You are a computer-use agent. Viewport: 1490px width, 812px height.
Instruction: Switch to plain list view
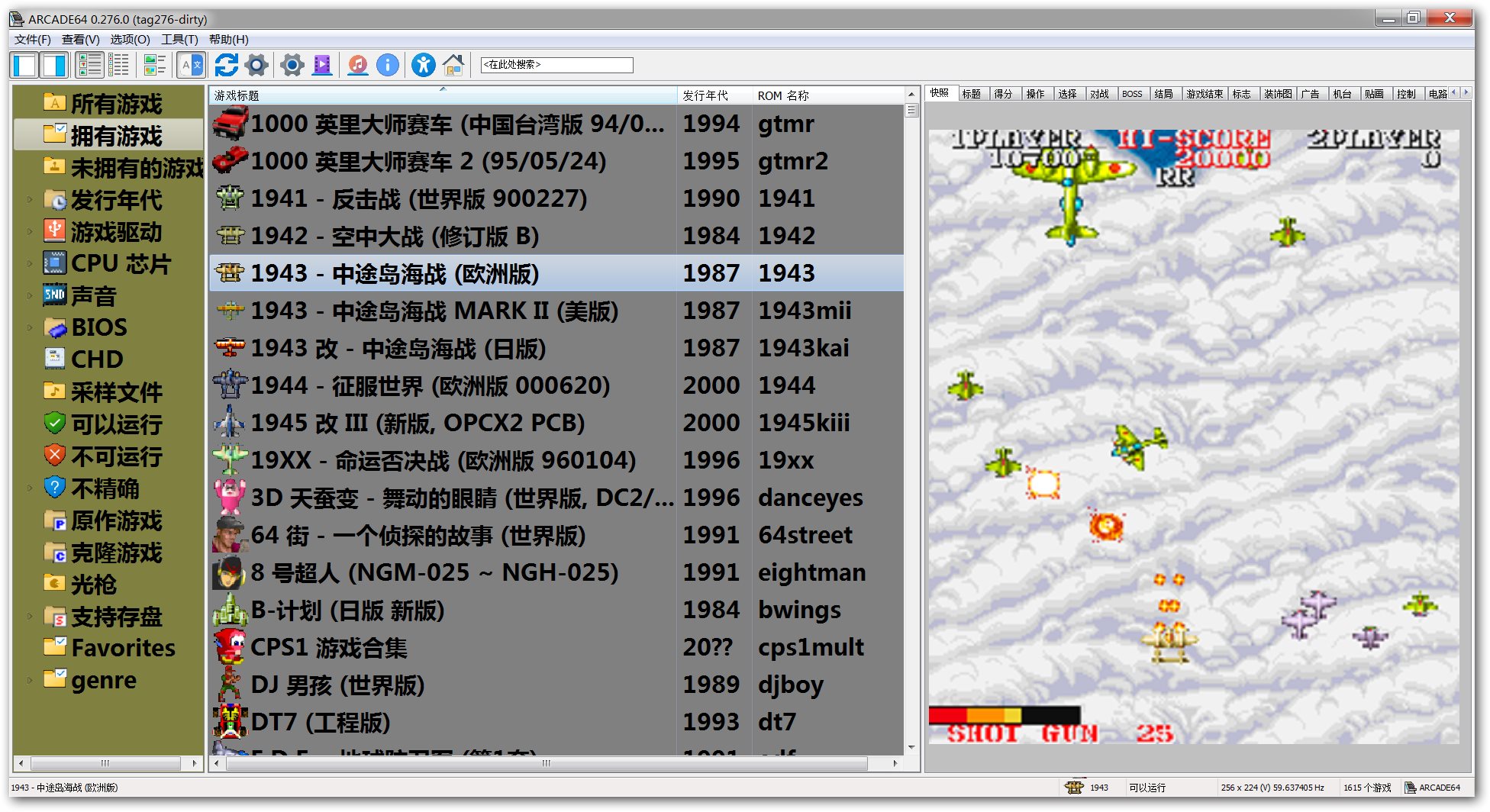click(119, 65)
